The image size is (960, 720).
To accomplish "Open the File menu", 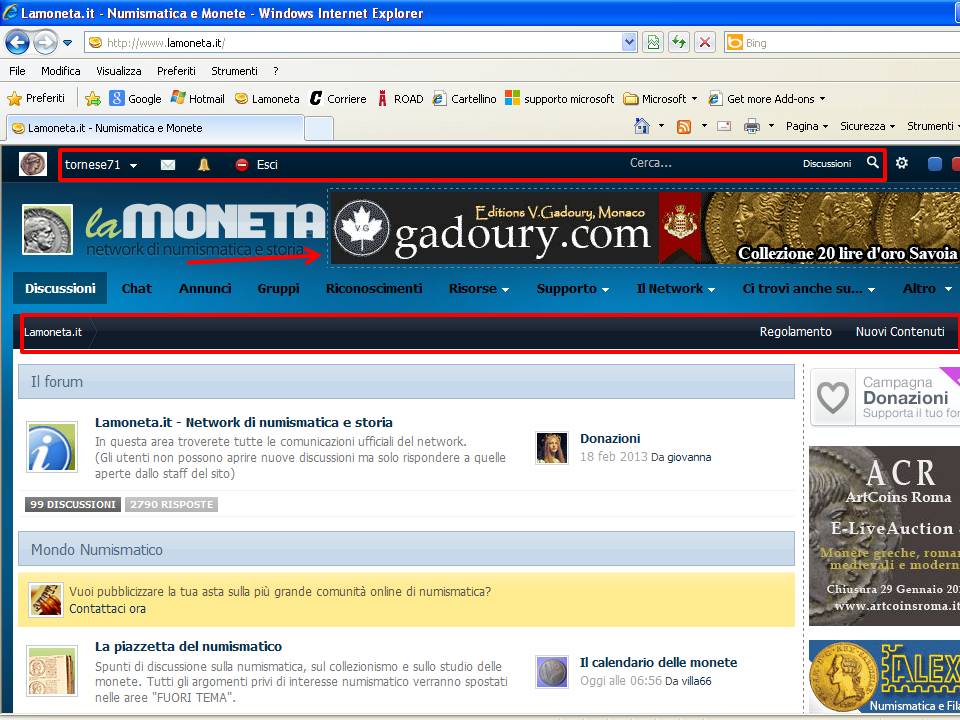I will 17,71.
